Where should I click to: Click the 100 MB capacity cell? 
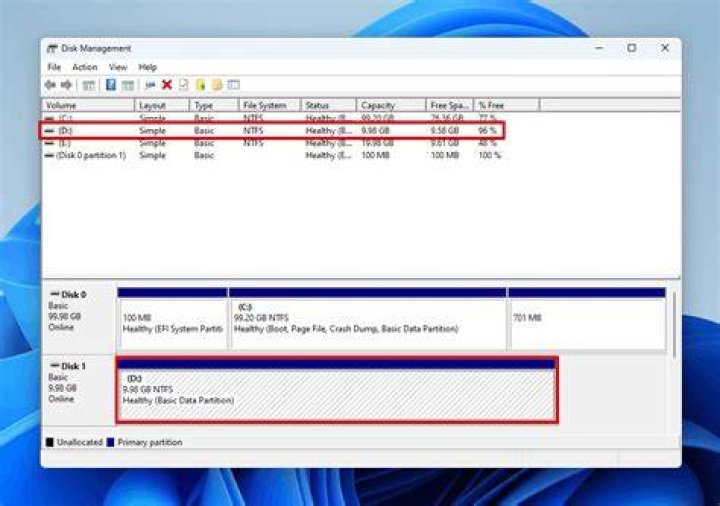pyautogui.click(x=375, y=156)
